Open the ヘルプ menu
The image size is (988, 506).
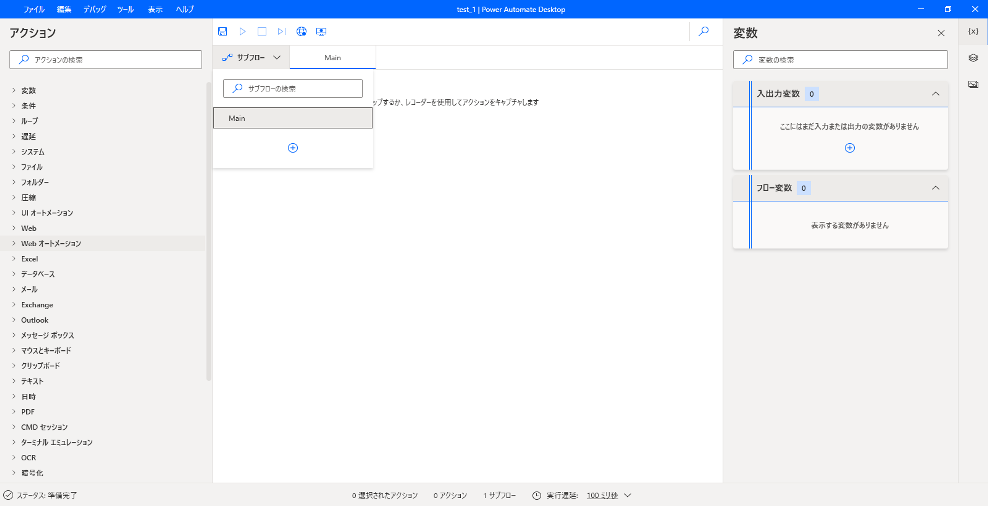click(185, 9)
